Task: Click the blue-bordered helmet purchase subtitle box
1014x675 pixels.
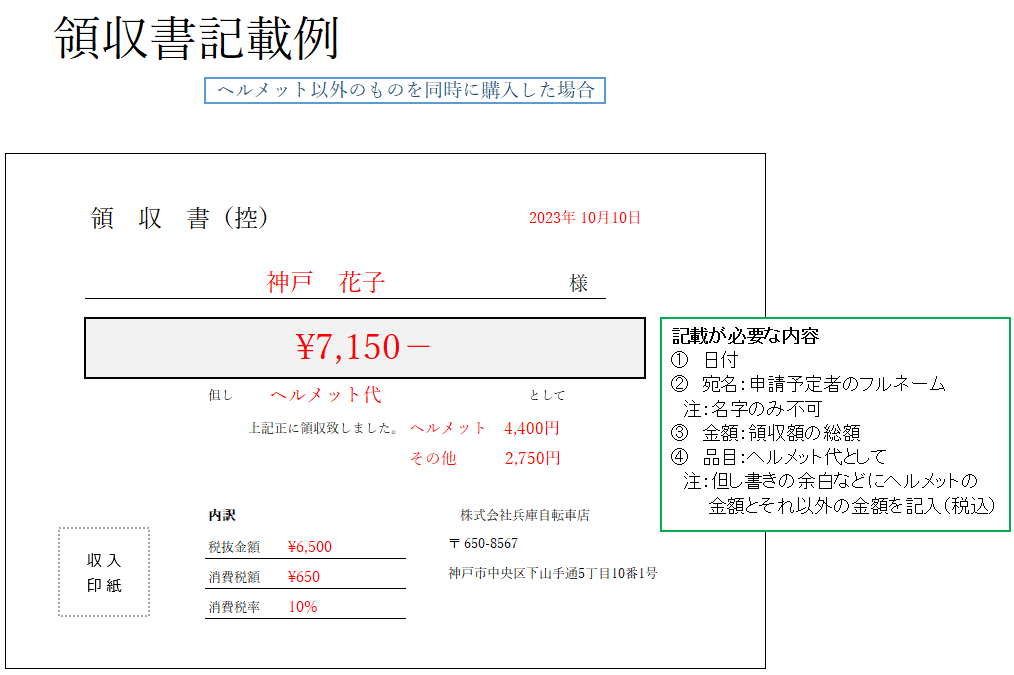Action: click(405, 90)
